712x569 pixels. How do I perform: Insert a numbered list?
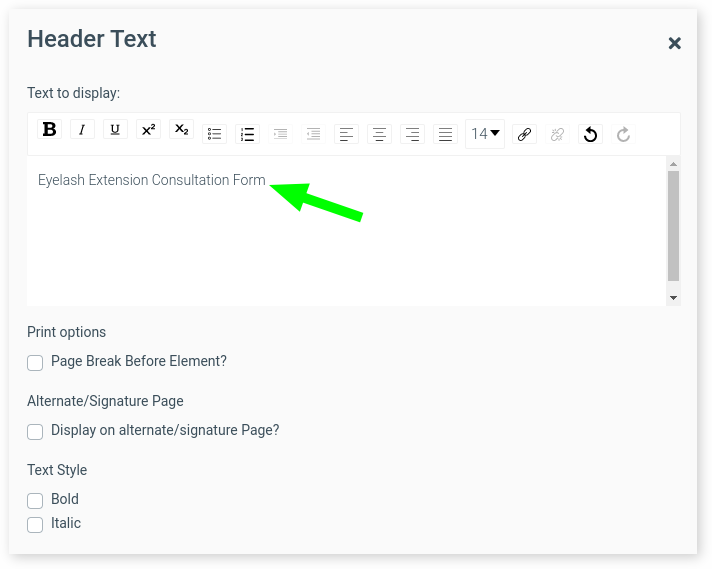click(x=247, y=134)
